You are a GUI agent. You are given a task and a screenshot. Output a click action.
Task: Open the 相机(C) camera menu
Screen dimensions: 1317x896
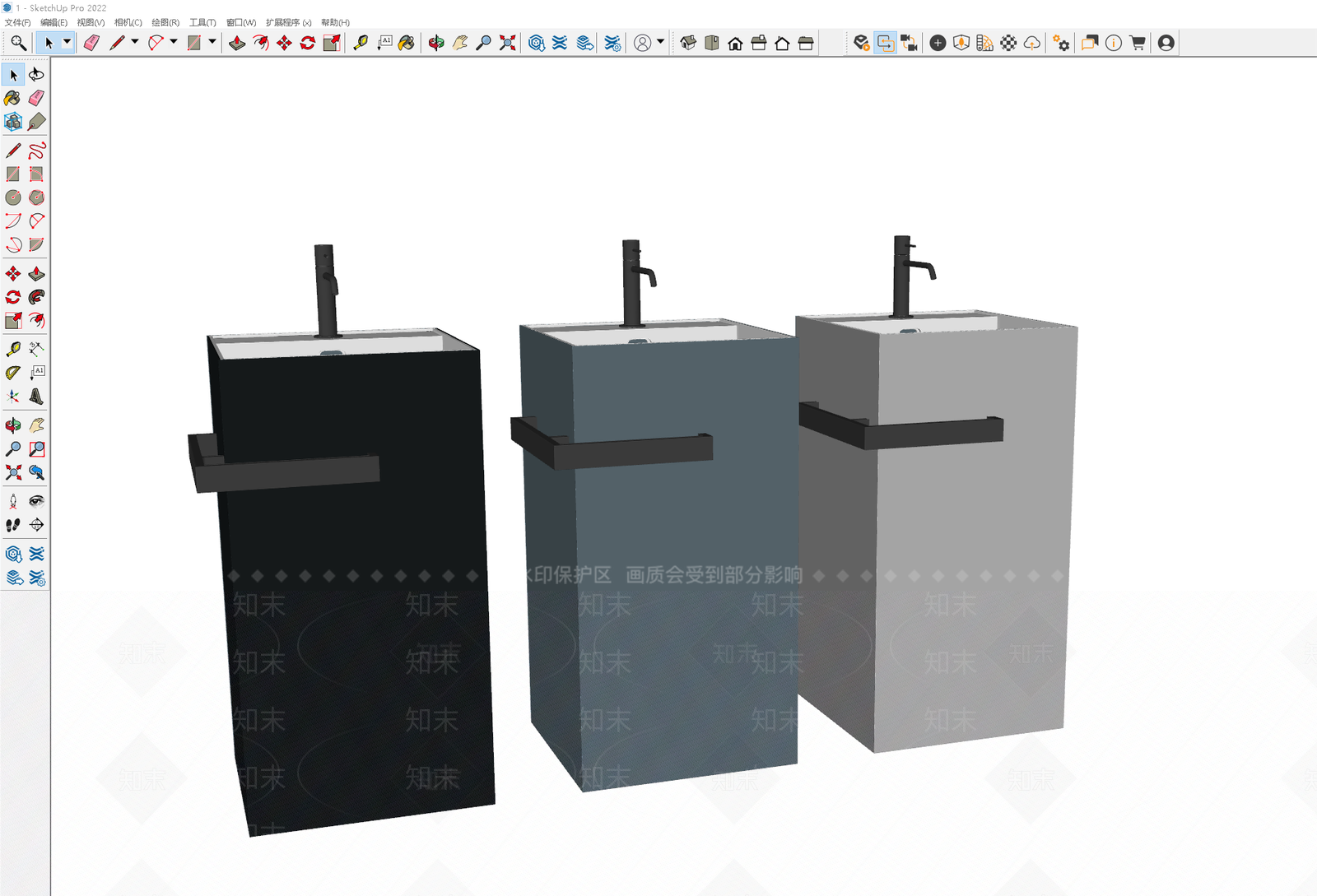tap(128, 22)
